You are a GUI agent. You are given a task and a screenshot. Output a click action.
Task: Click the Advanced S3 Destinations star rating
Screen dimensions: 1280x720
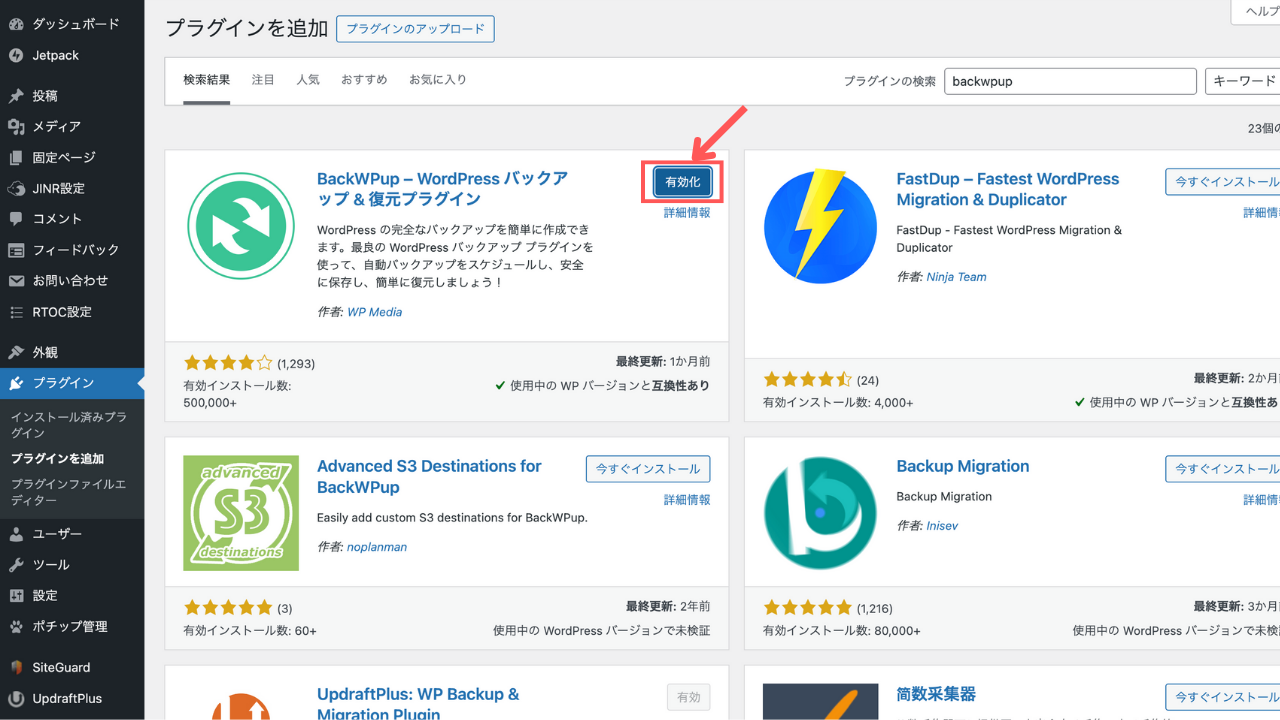click(228, 607)
